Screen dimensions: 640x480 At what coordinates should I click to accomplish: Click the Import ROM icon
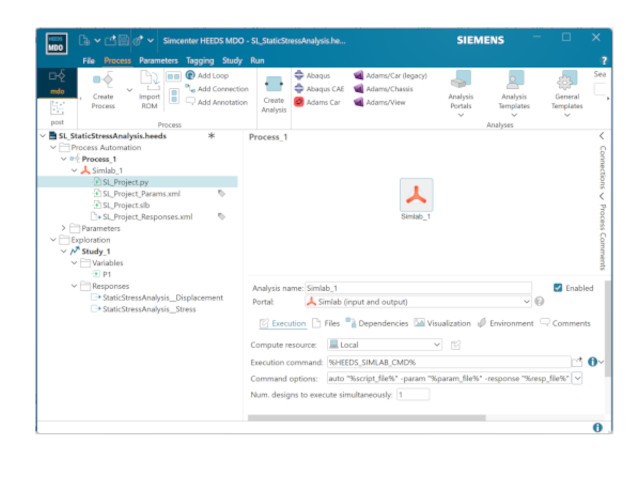[x=149, y=79]
